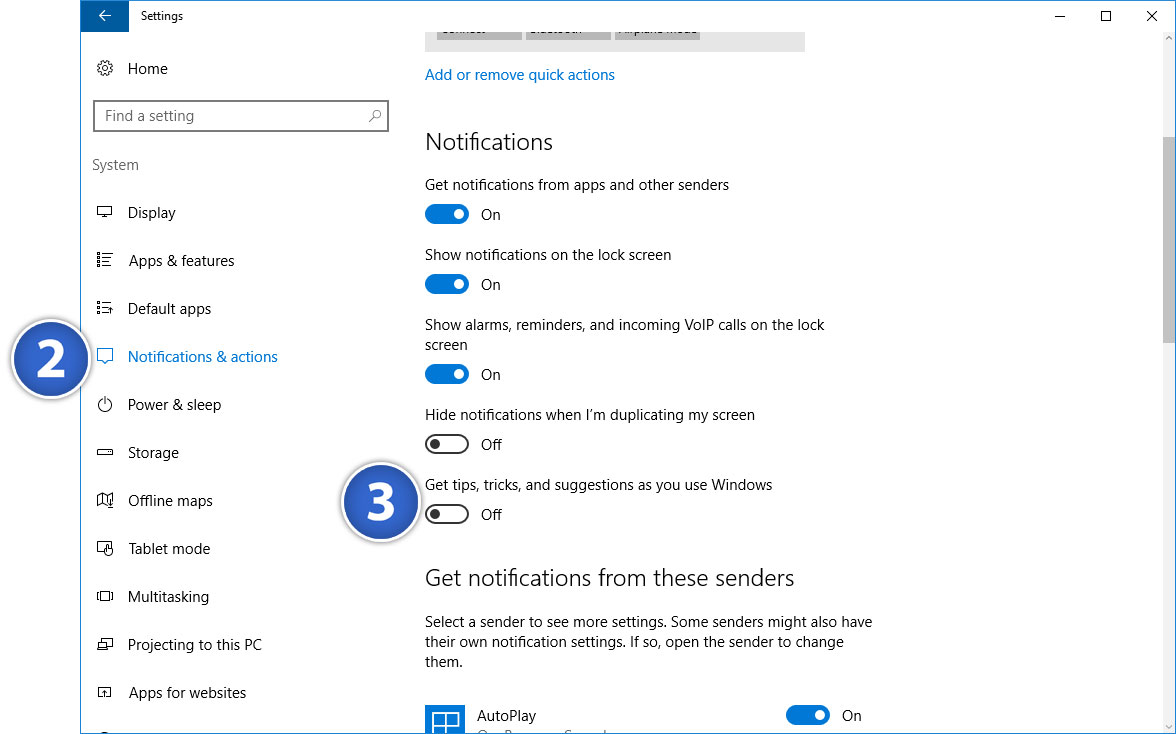Disable AutoPlay notifications
This screenshot has width=1176, height=734.
pos(808,715)
